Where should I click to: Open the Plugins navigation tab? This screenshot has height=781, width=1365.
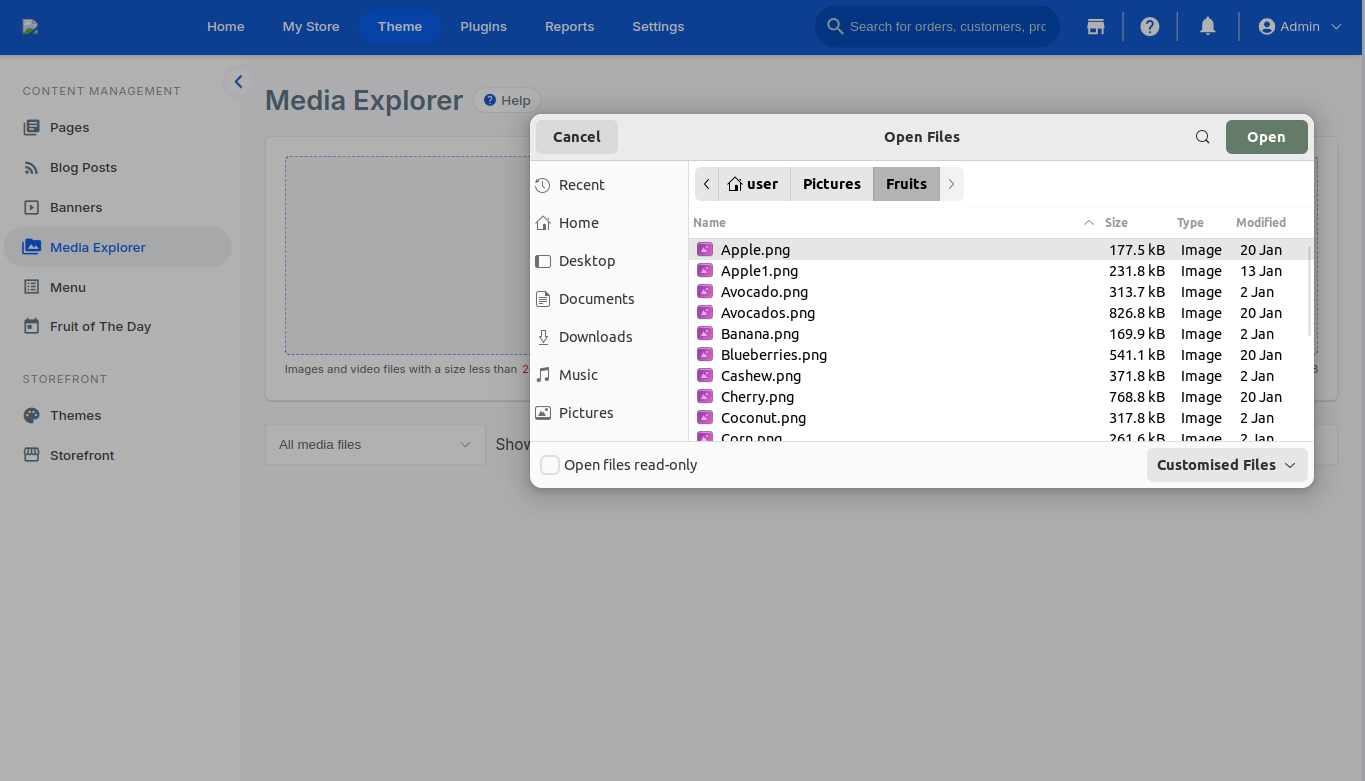click(x=483, y=27)
